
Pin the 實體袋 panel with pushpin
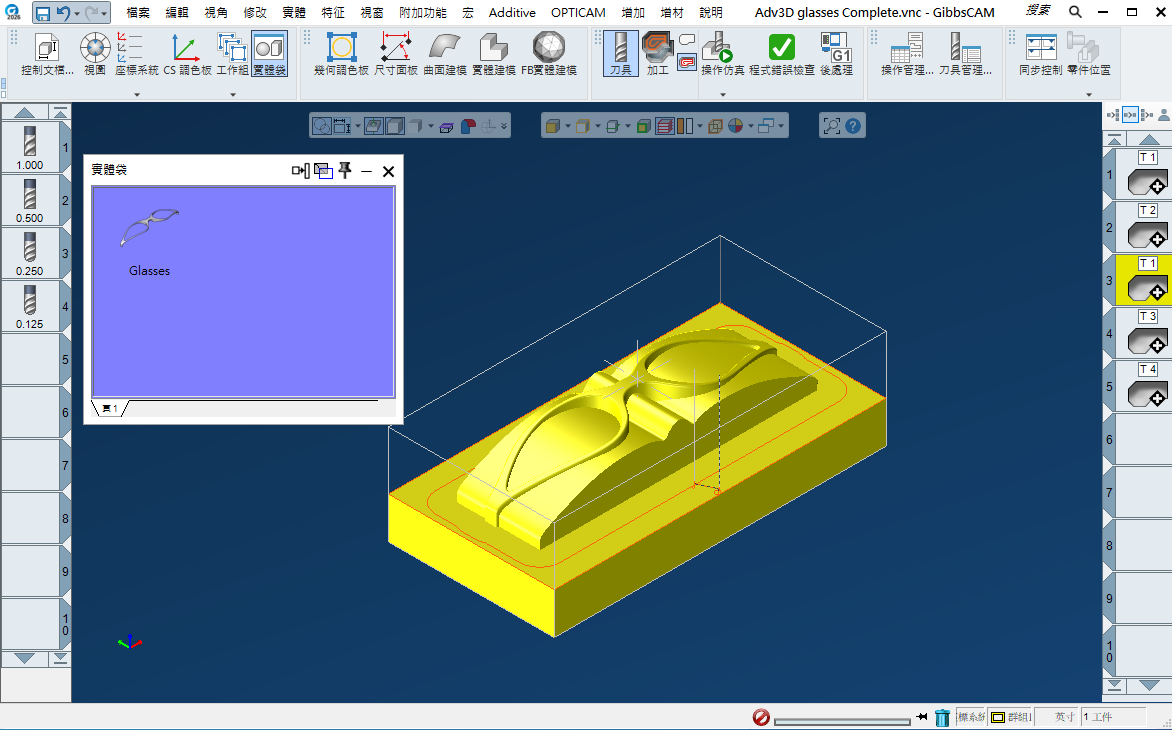coord(345,171)
